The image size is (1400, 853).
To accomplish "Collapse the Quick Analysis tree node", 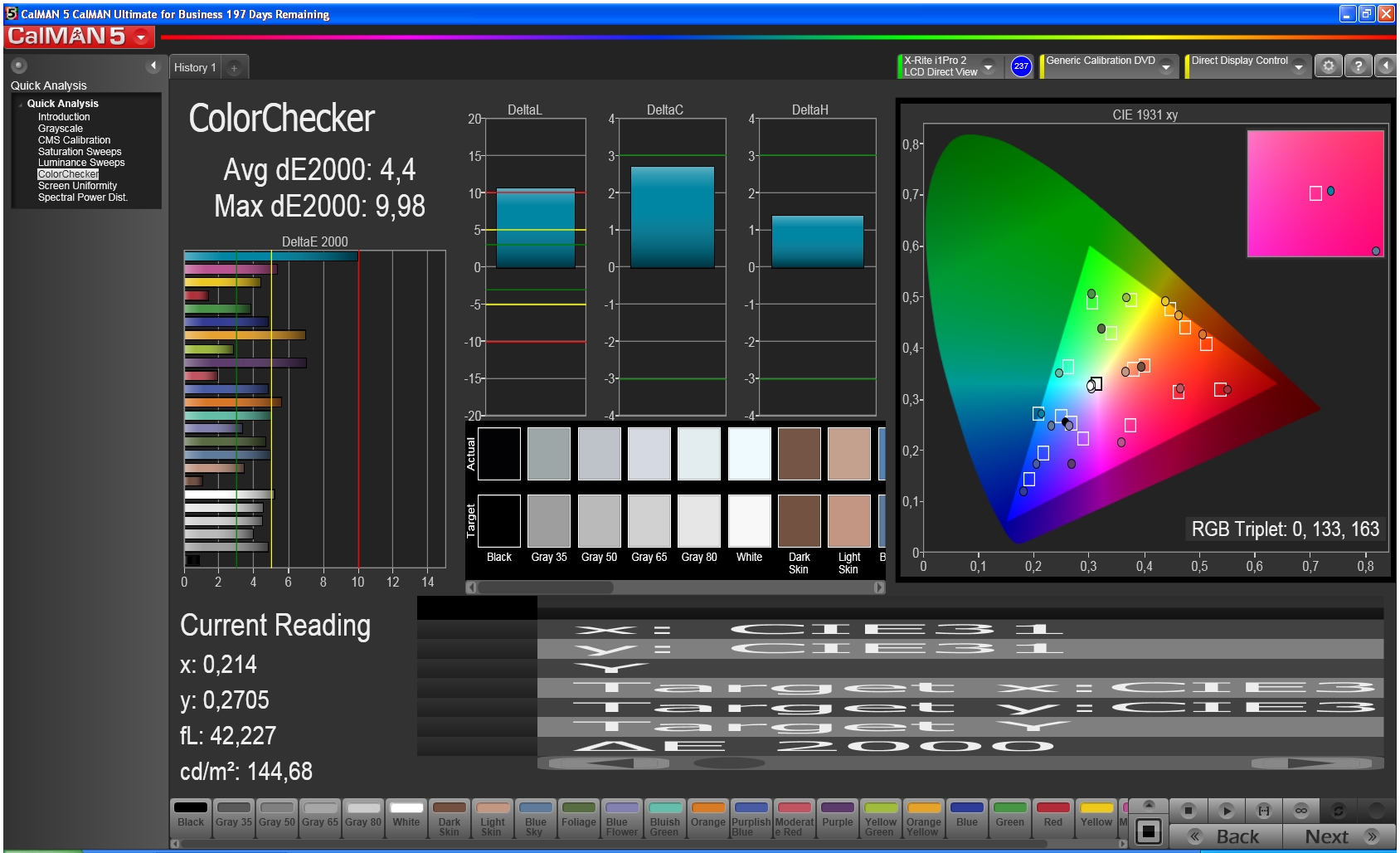I will pos(21,105).
